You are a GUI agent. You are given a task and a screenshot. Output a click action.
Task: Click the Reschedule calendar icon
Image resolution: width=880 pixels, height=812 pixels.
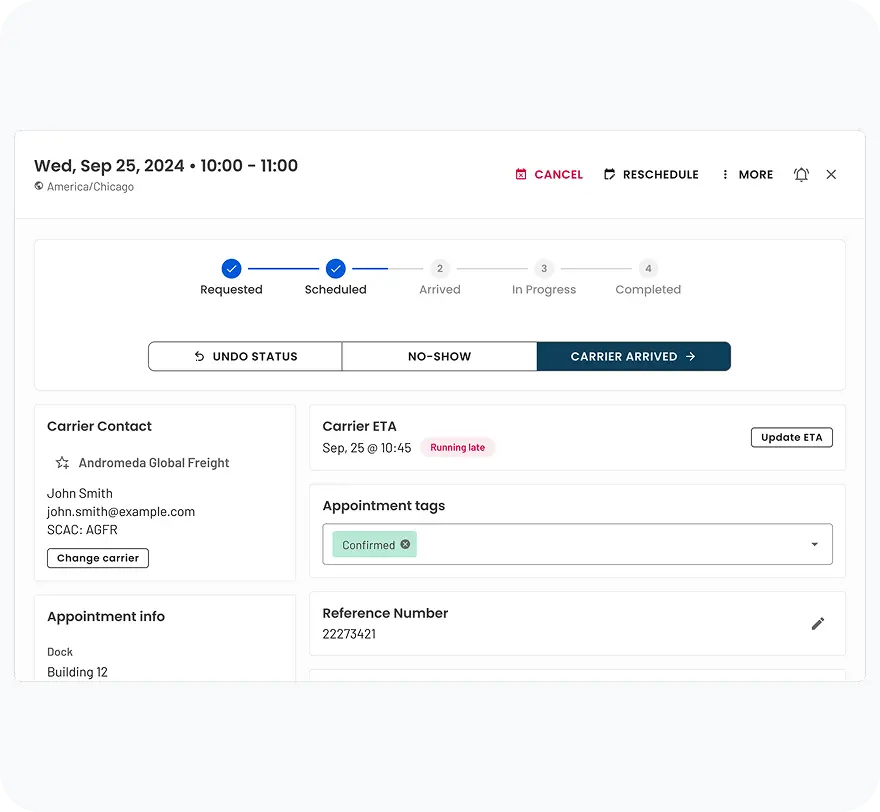point(609,174)
